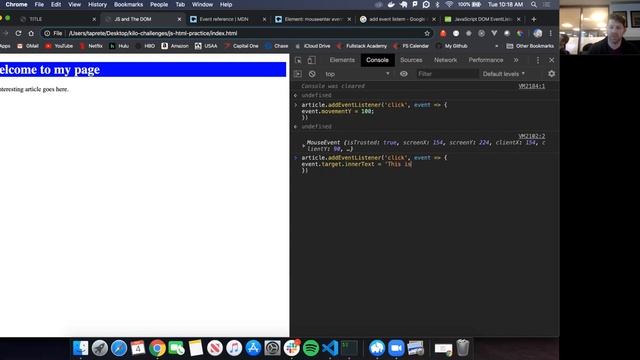640x360 pixels.
Task: Open the YouTube bookmark
Action: [59, 46]
